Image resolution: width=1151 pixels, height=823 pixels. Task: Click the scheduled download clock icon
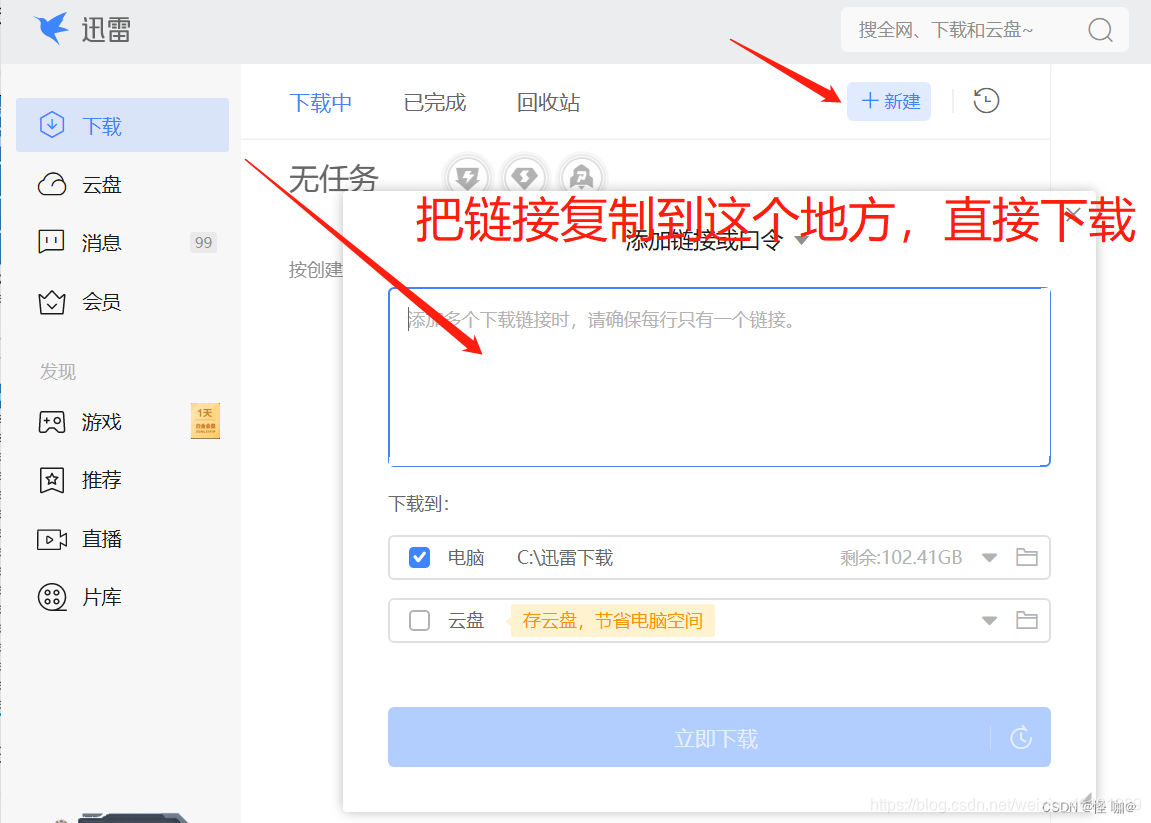[1021, 738]
